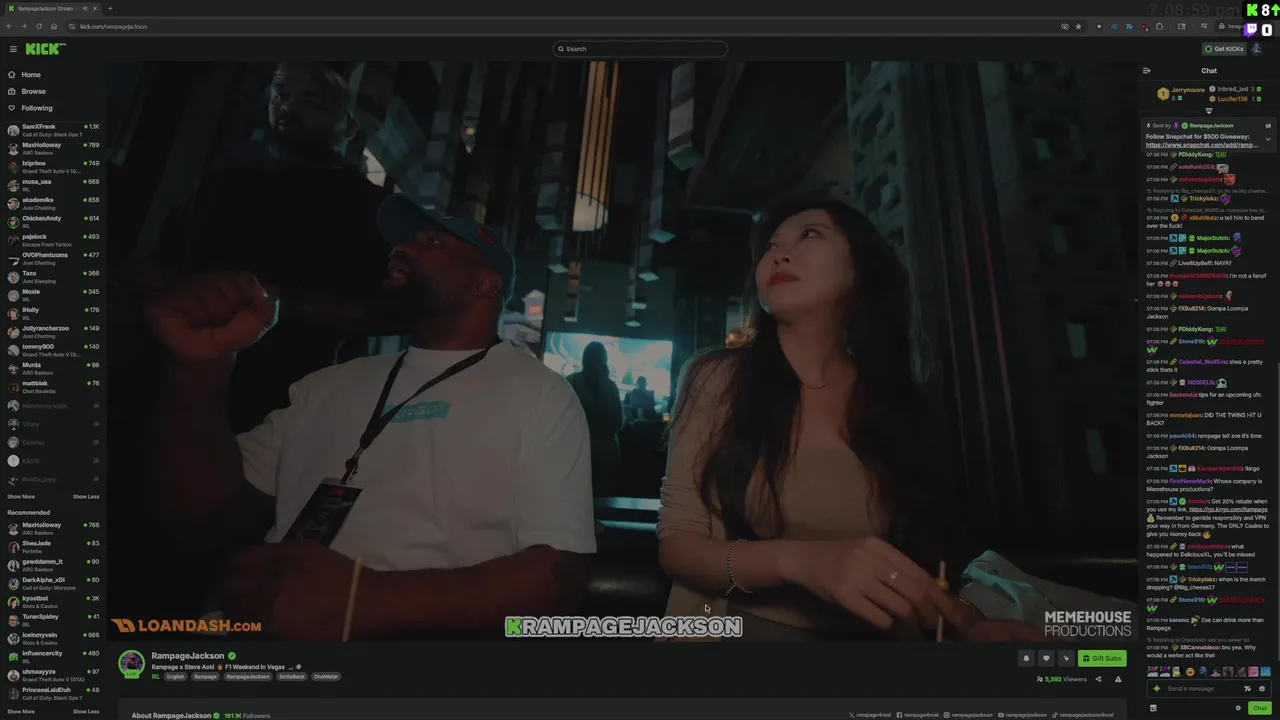
Task: Open mattblak channel in sidebar
Action: tap(52, 386)
